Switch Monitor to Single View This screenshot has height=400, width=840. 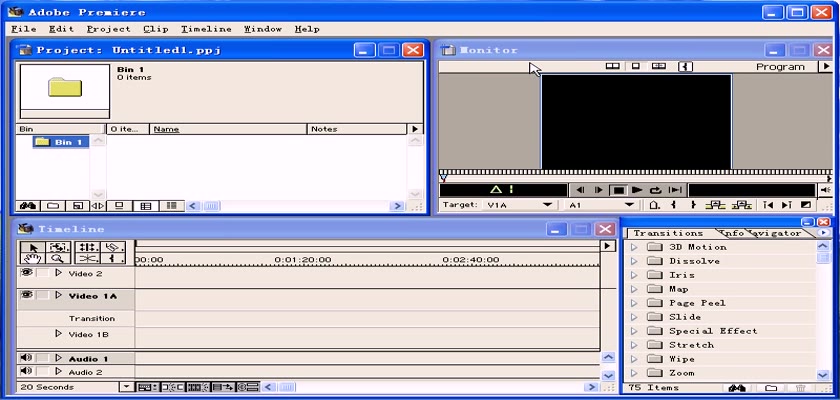[635, 66]
